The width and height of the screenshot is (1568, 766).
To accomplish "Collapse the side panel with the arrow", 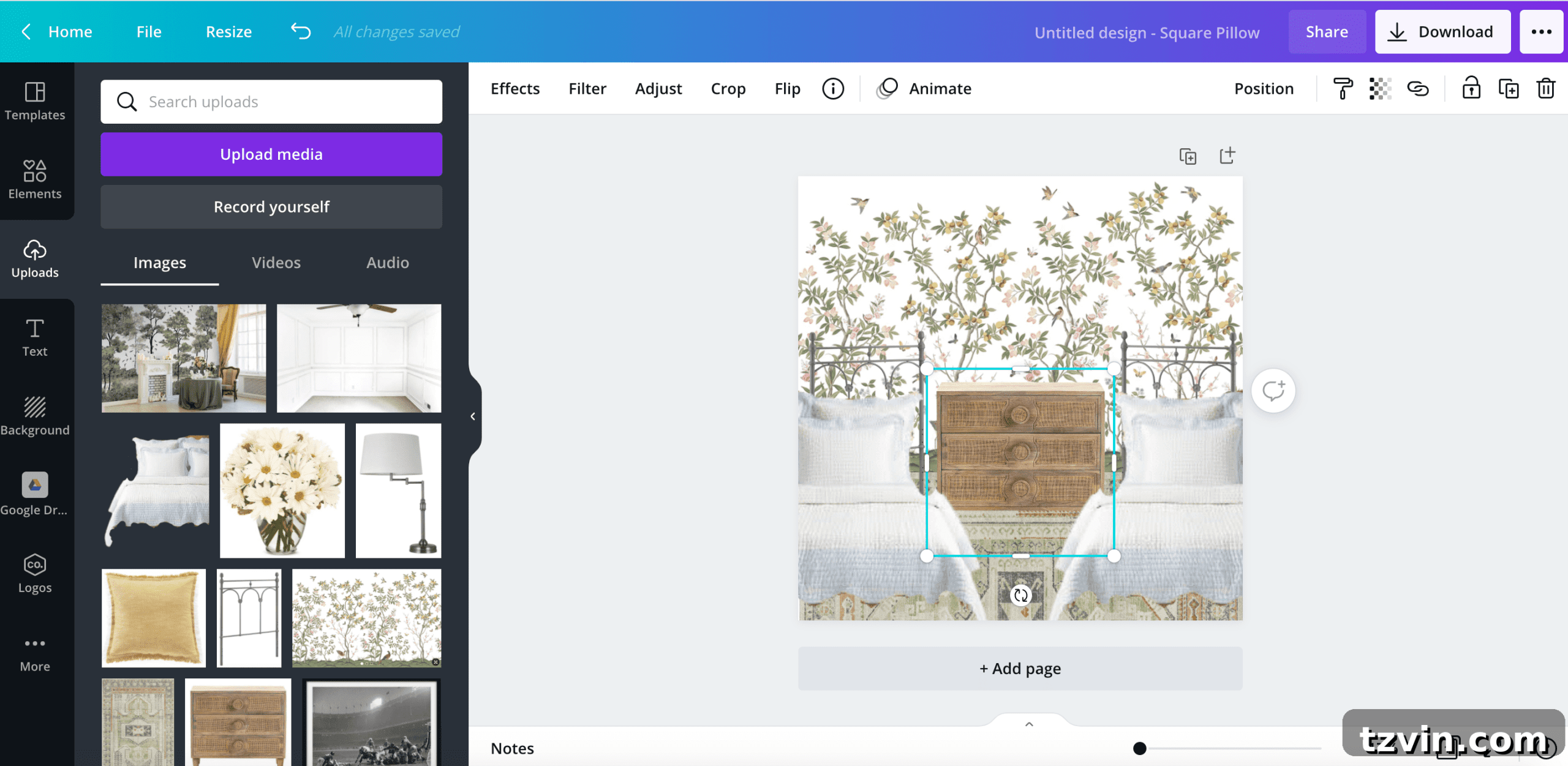I will [473, 416].
